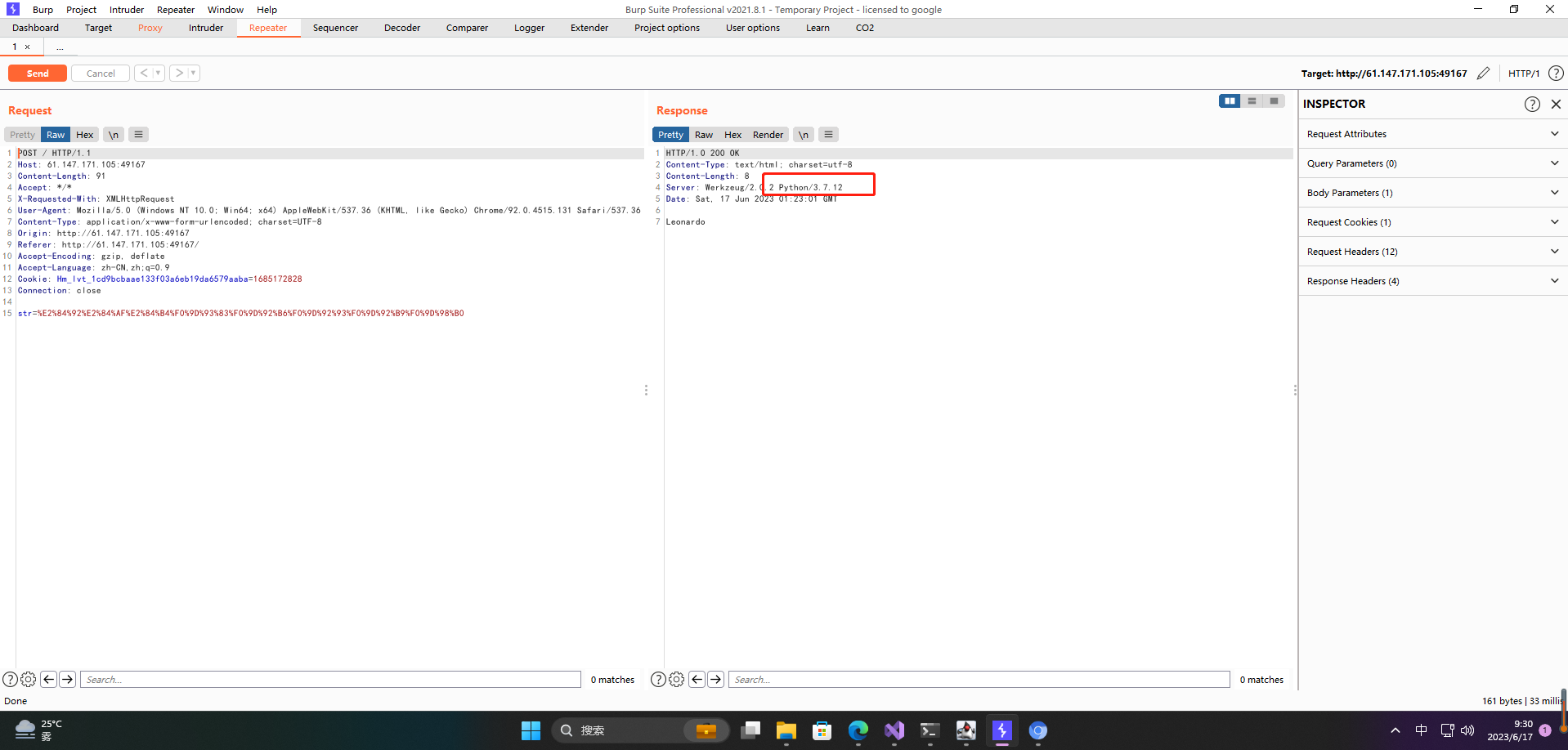This screenshot has width=1568, height=750.
Task: Find previous match in request
Action: 49,679
